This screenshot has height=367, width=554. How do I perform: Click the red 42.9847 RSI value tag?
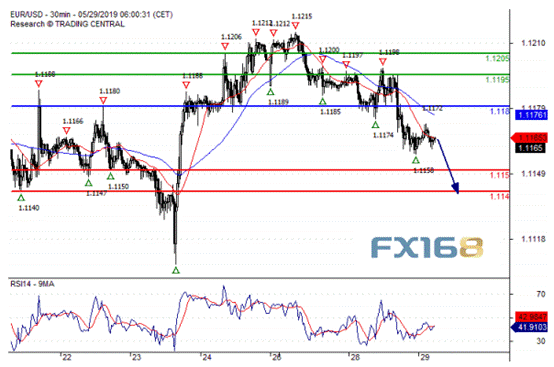tap(531, 316)
